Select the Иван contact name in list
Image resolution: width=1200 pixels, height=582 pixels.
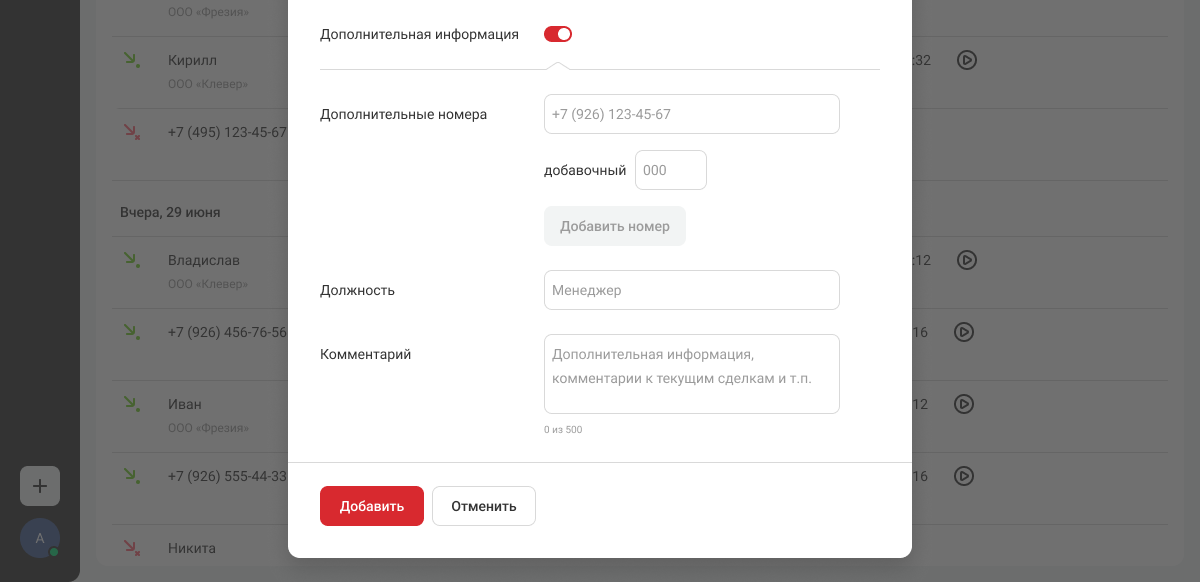point(185,404)
